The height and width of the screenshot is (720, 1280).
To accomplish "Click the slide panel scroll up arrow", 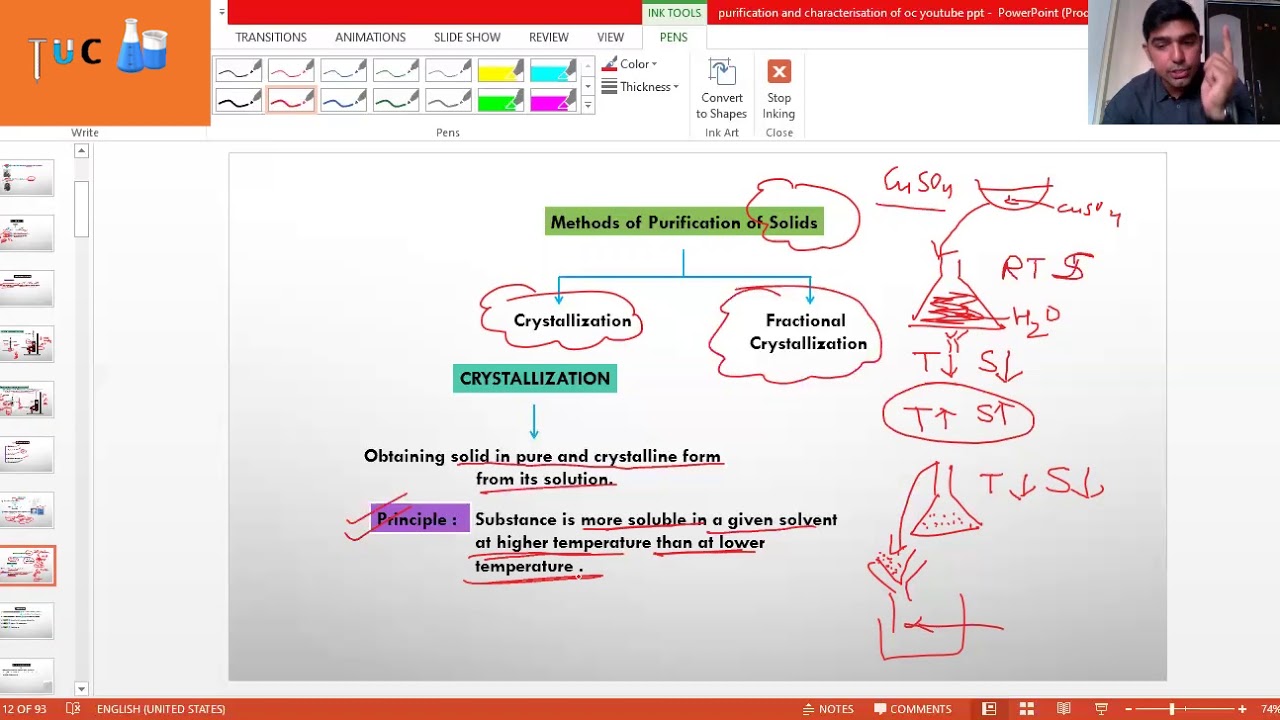I will click(x=81, y=151).
